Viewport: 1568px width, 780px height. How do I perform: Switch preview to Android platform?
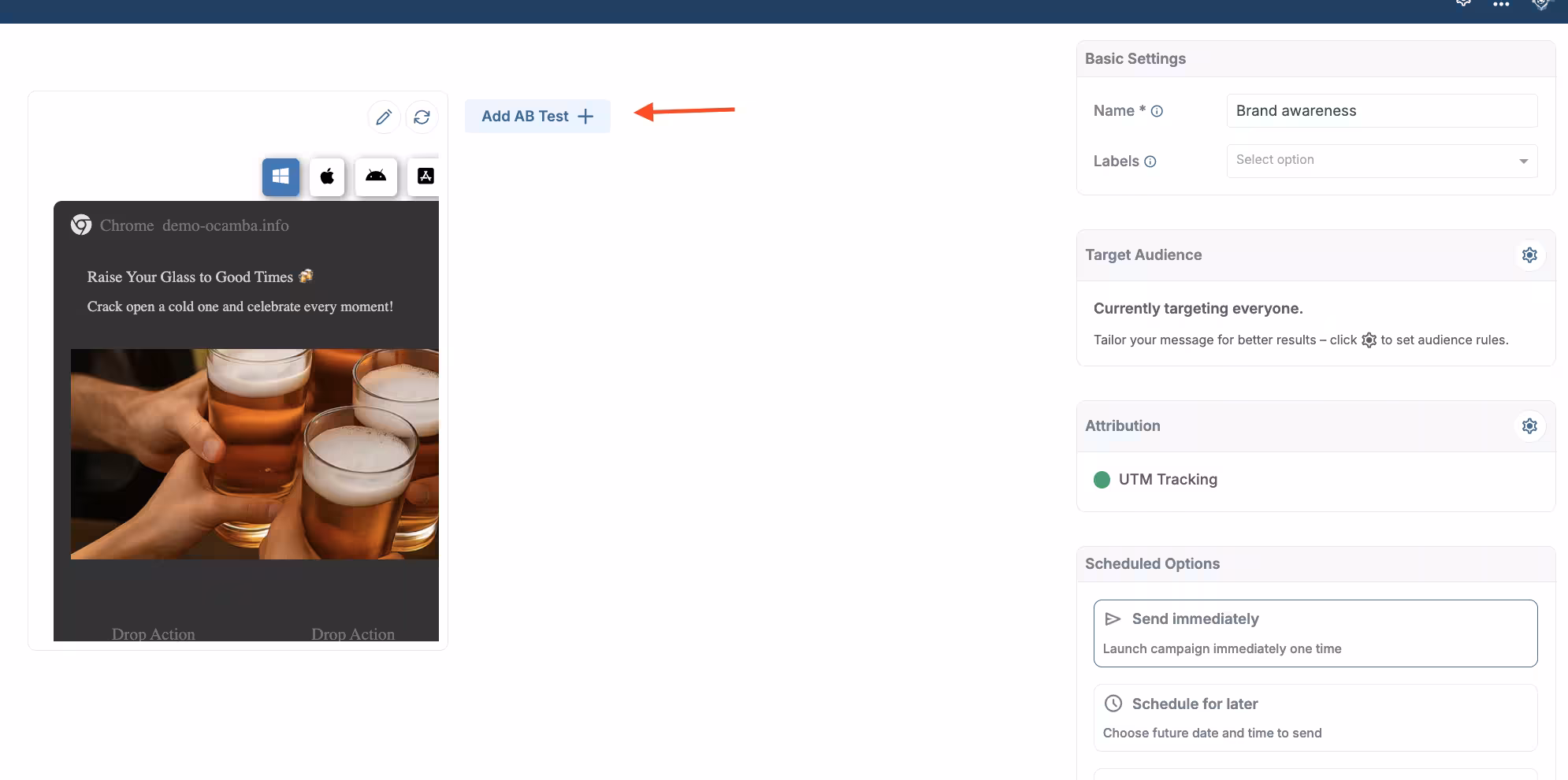pos(376,176)
